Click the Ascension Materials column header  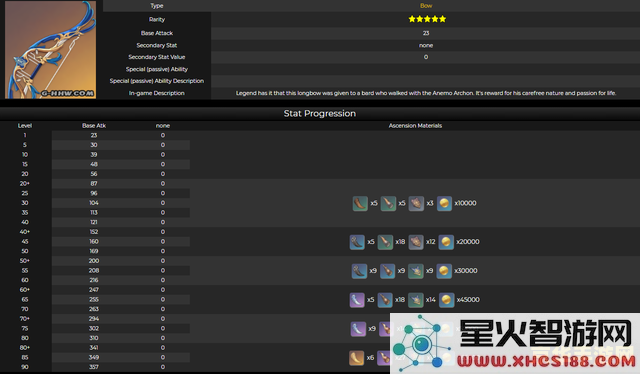415,126
